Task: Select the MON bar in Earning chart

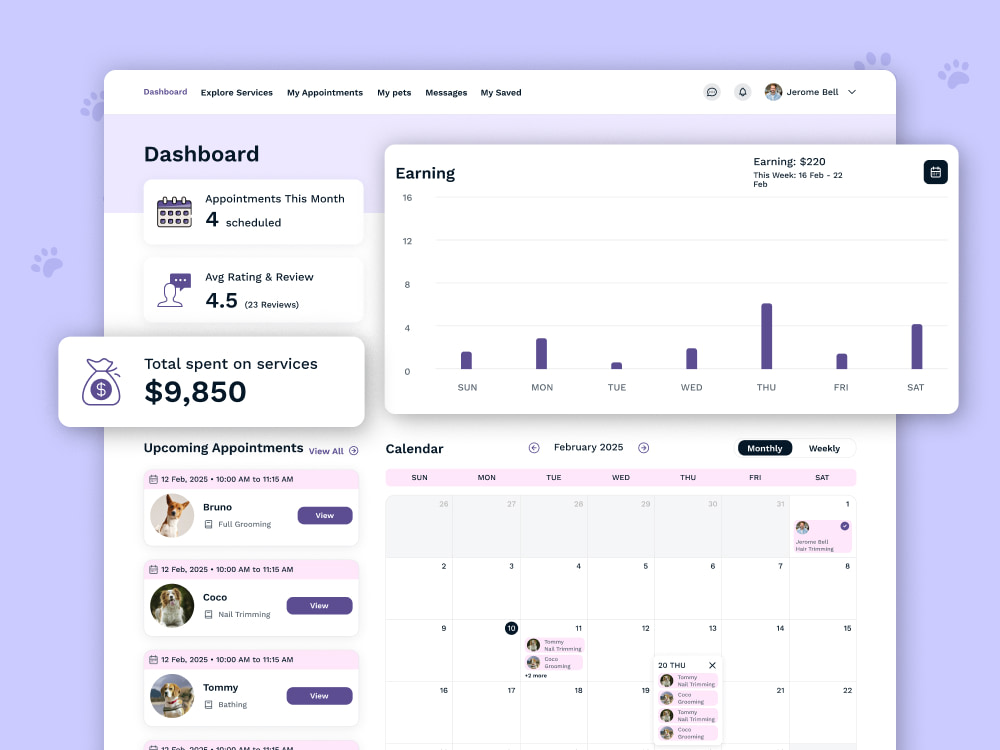Action: click(541, 353)
